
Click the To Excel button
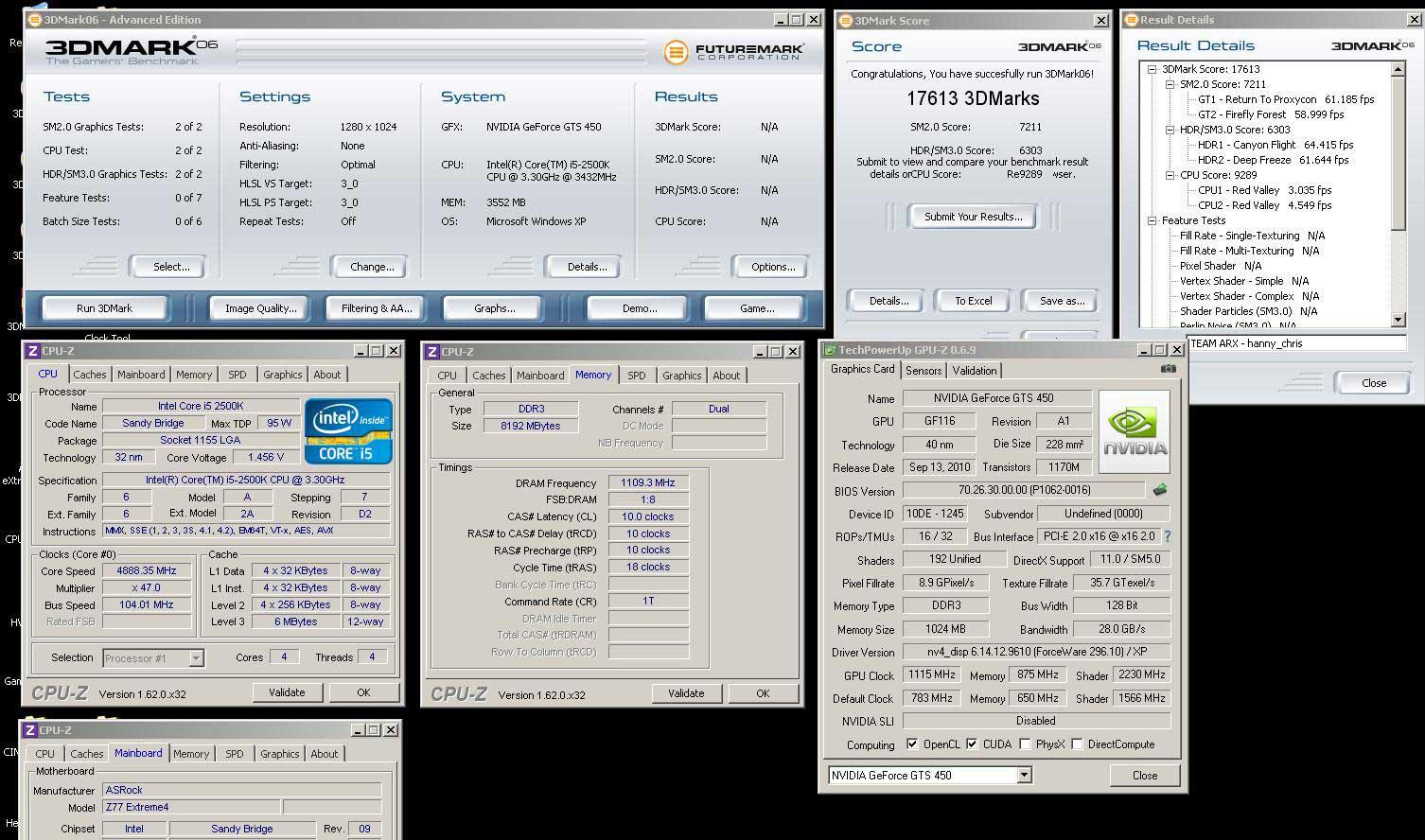click(974, 301)
